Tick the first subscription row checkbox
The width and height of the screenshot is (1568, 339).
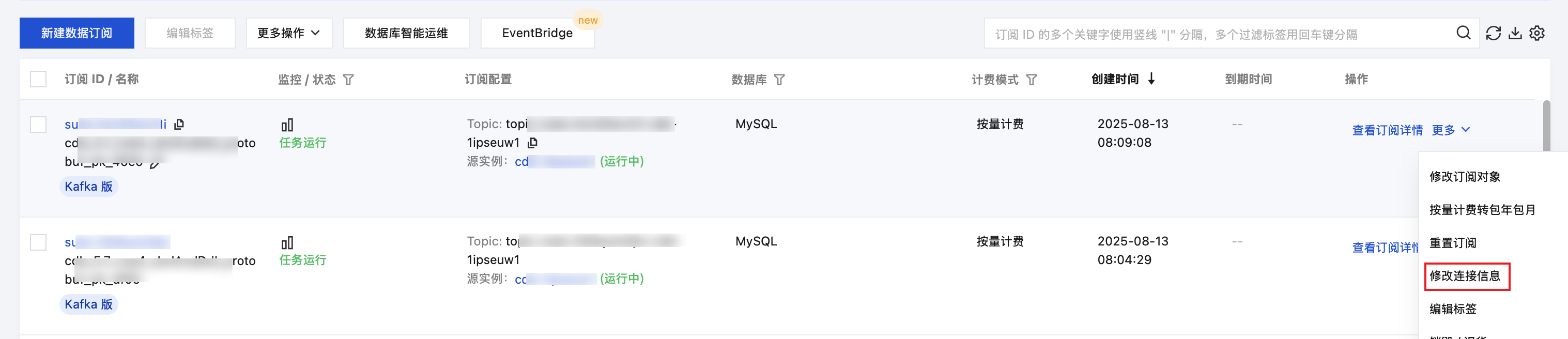[x=38, y=124]
